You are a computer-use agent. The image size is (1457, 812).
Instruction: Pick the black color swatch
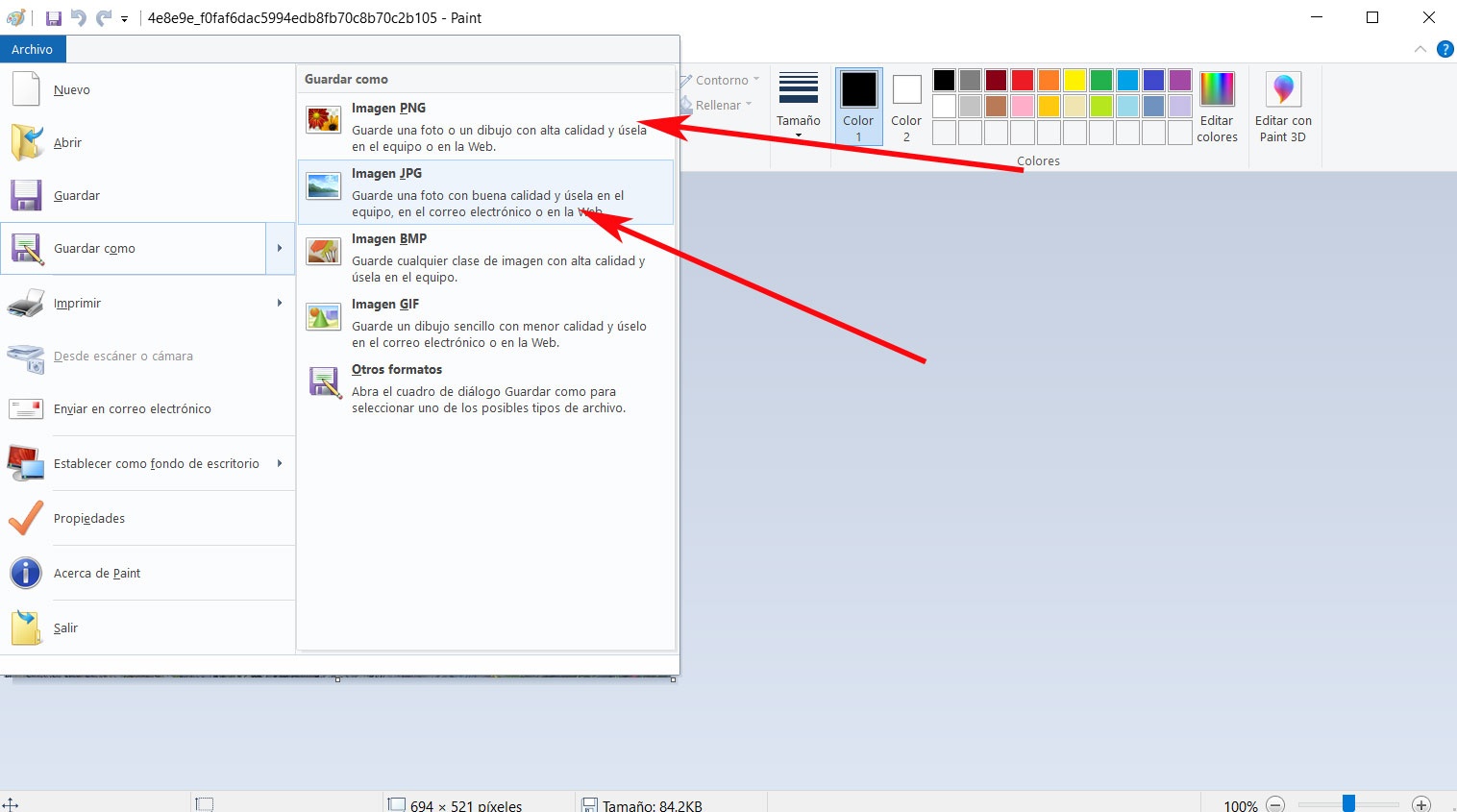[944, 80]
